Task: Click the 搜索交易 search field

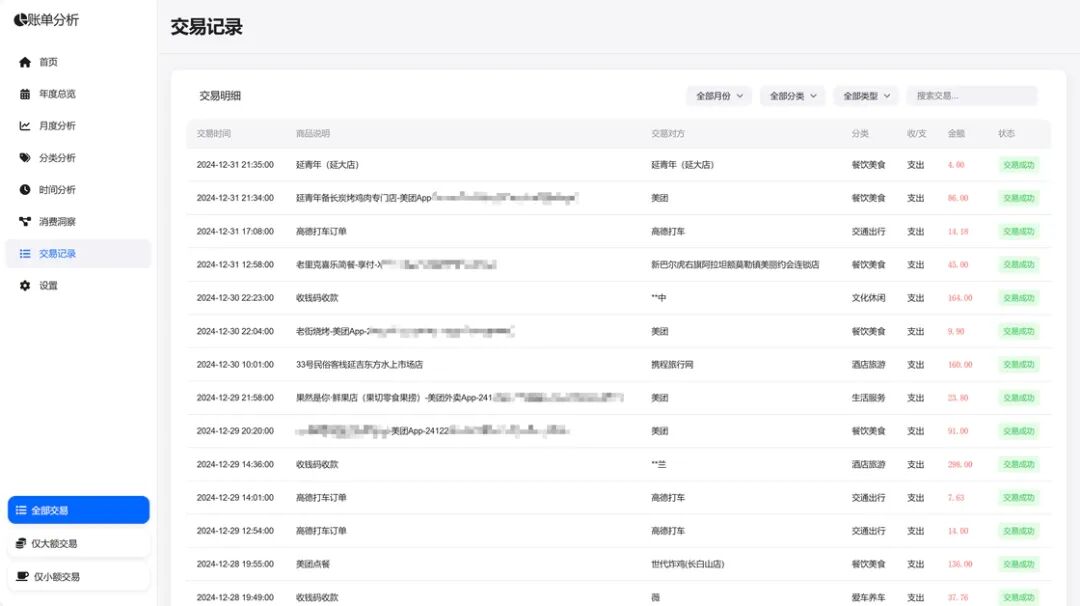Action: [972, 96]
